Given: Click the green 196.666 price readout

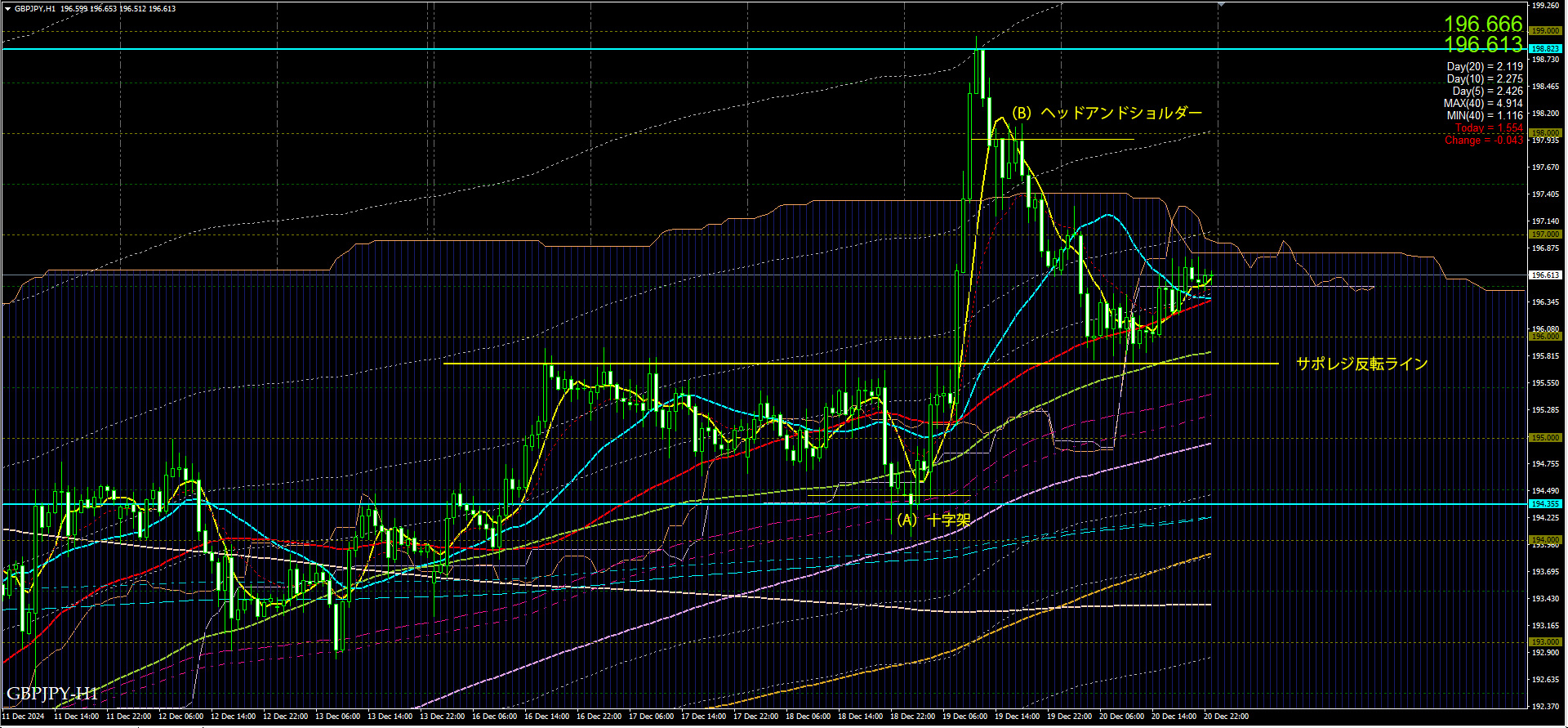Looking at the screenshot, I should click(x=1483, y=24).
